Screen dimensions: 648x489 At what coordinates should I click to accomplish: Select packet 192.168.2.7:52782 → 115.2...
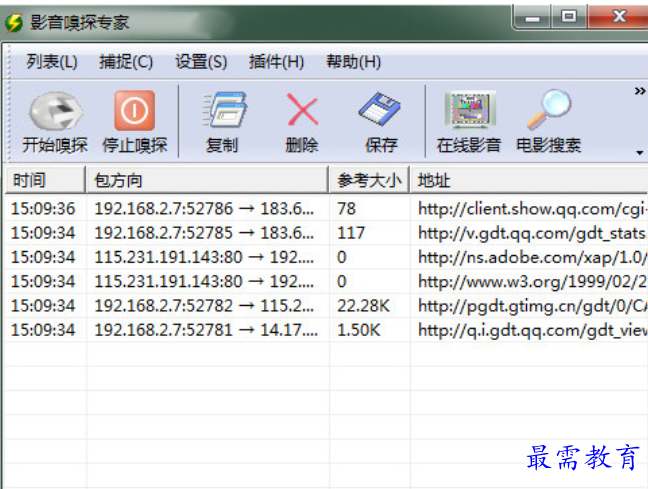[x=204, y=306]
